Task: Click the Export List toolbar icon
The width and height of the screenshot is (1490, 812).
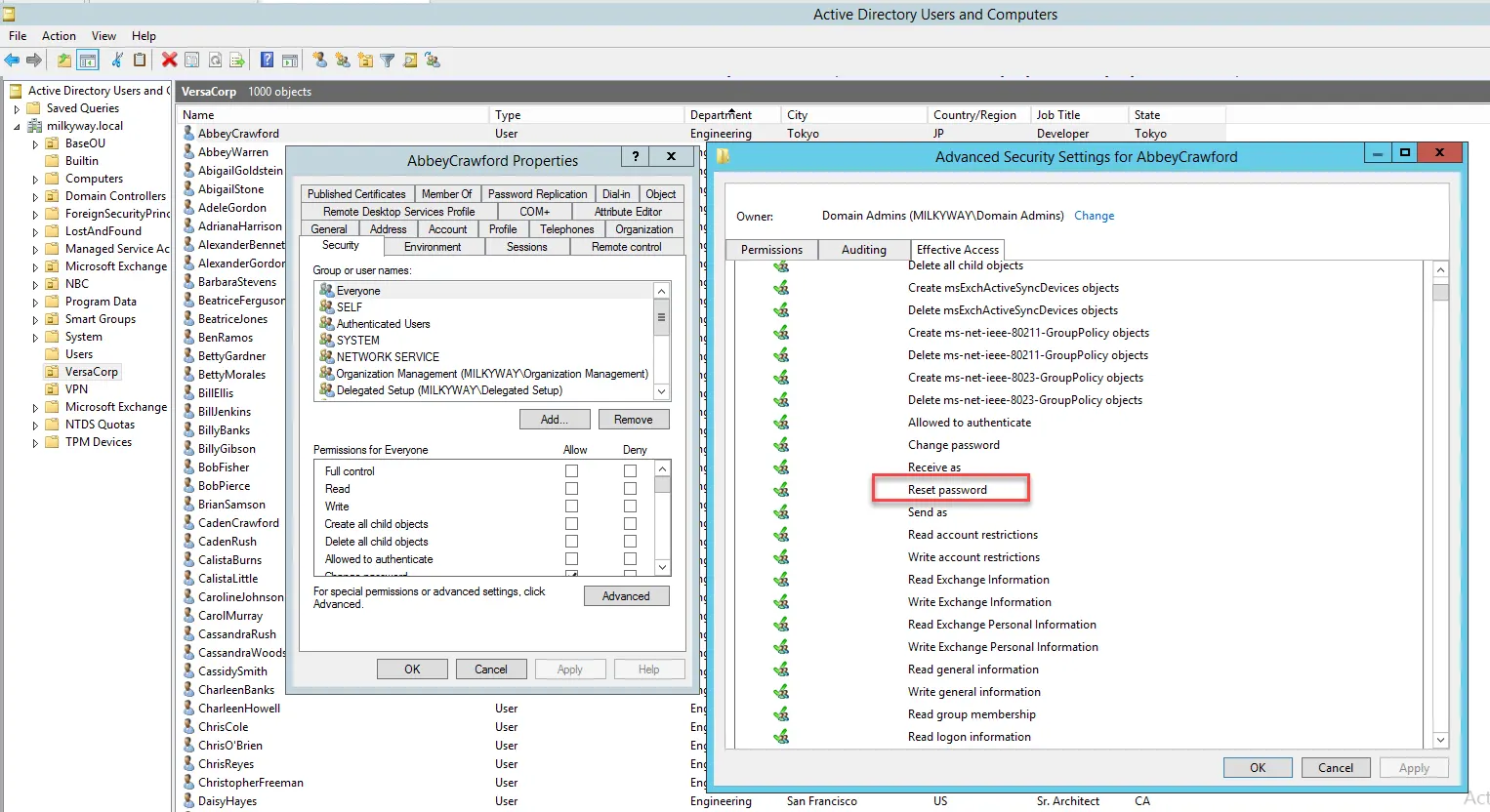Action: click(x=237, y=61)
